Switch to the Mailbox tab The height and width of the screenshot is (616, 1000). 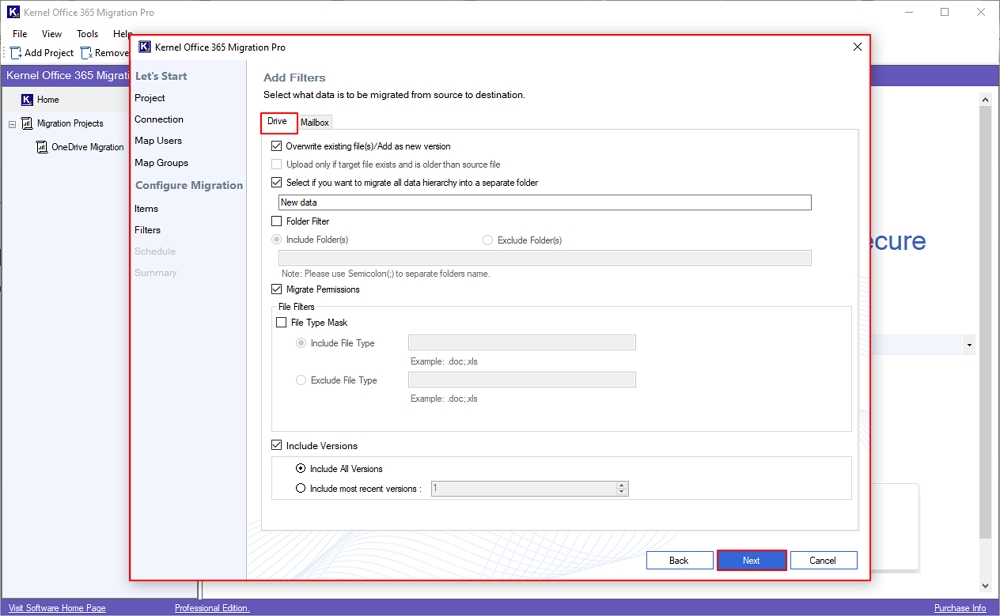[x=315, y=122]
